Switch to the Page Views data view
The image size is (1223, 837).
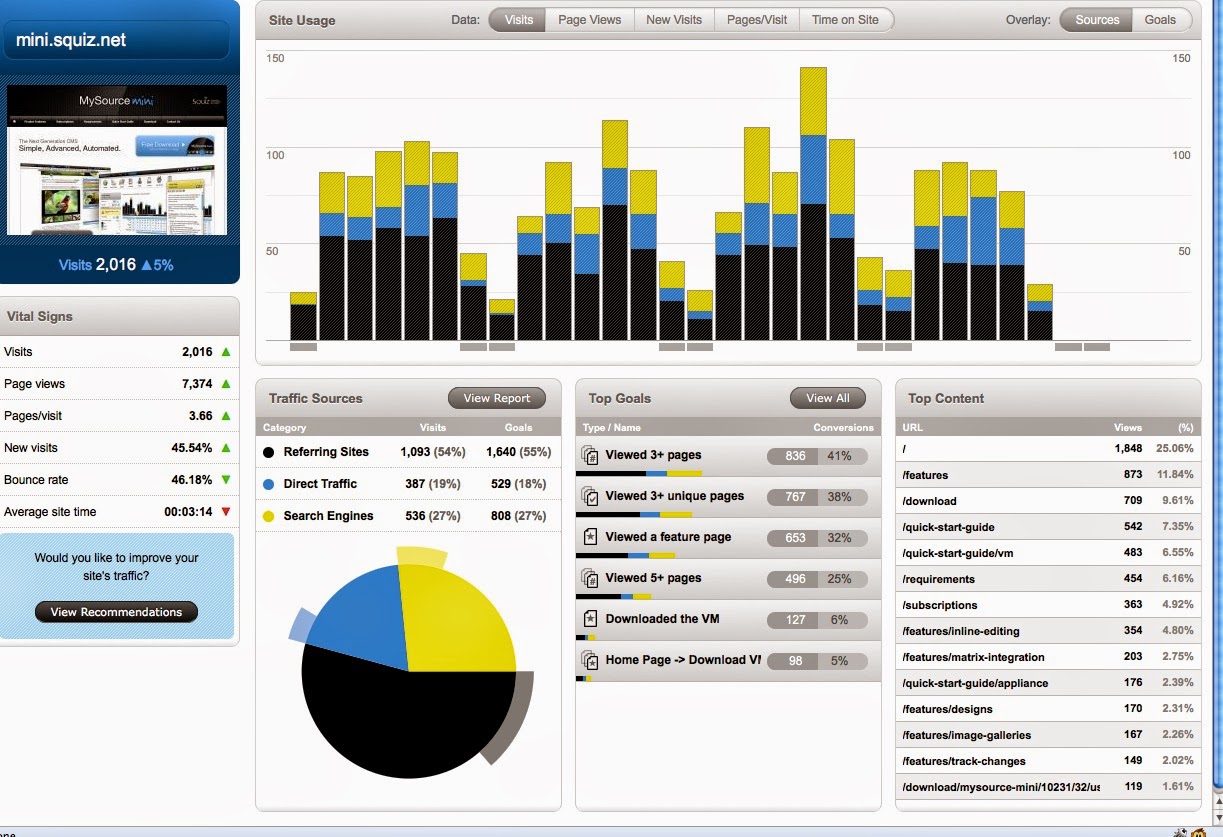pos(589,19)
